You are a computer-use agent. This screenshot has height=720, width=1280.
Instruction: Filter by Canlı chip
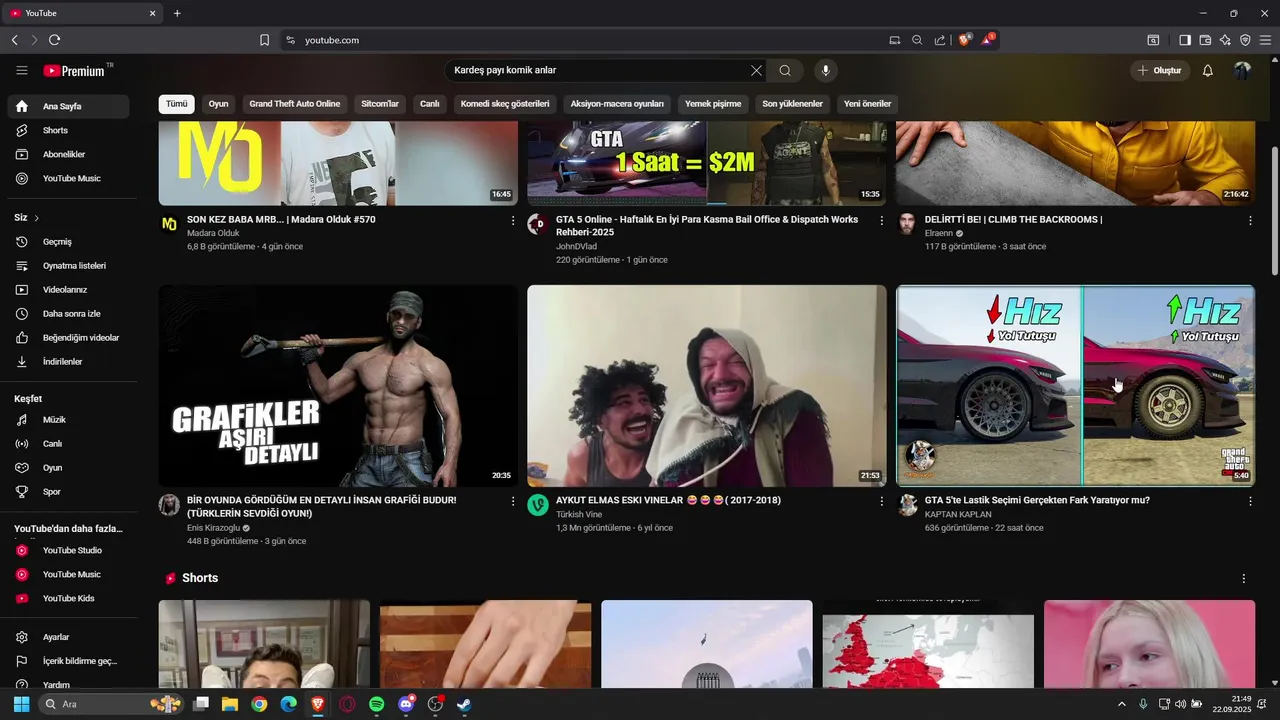[430, 104]
